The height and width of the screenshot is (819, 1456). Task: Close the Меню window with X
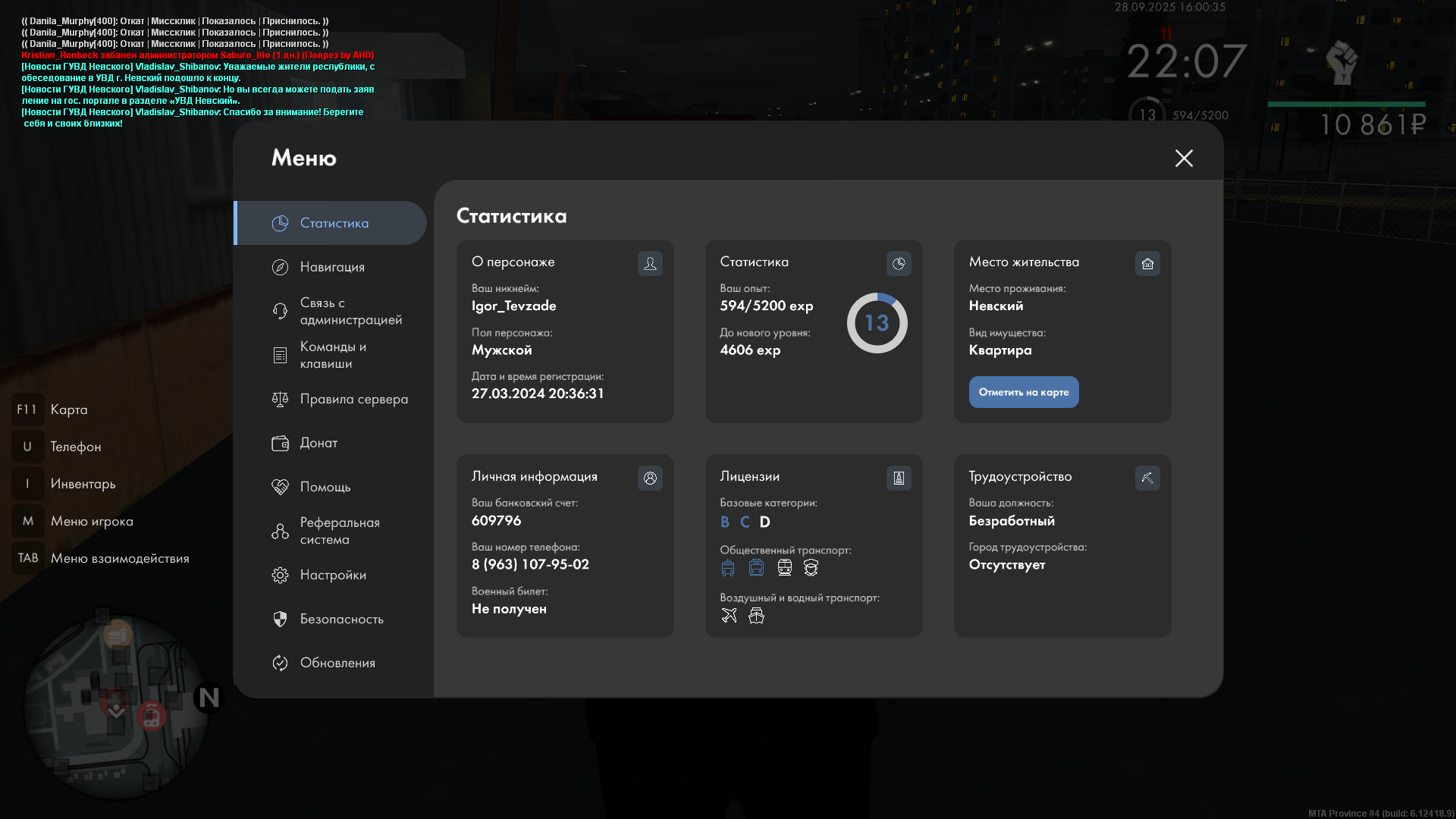1184,158
